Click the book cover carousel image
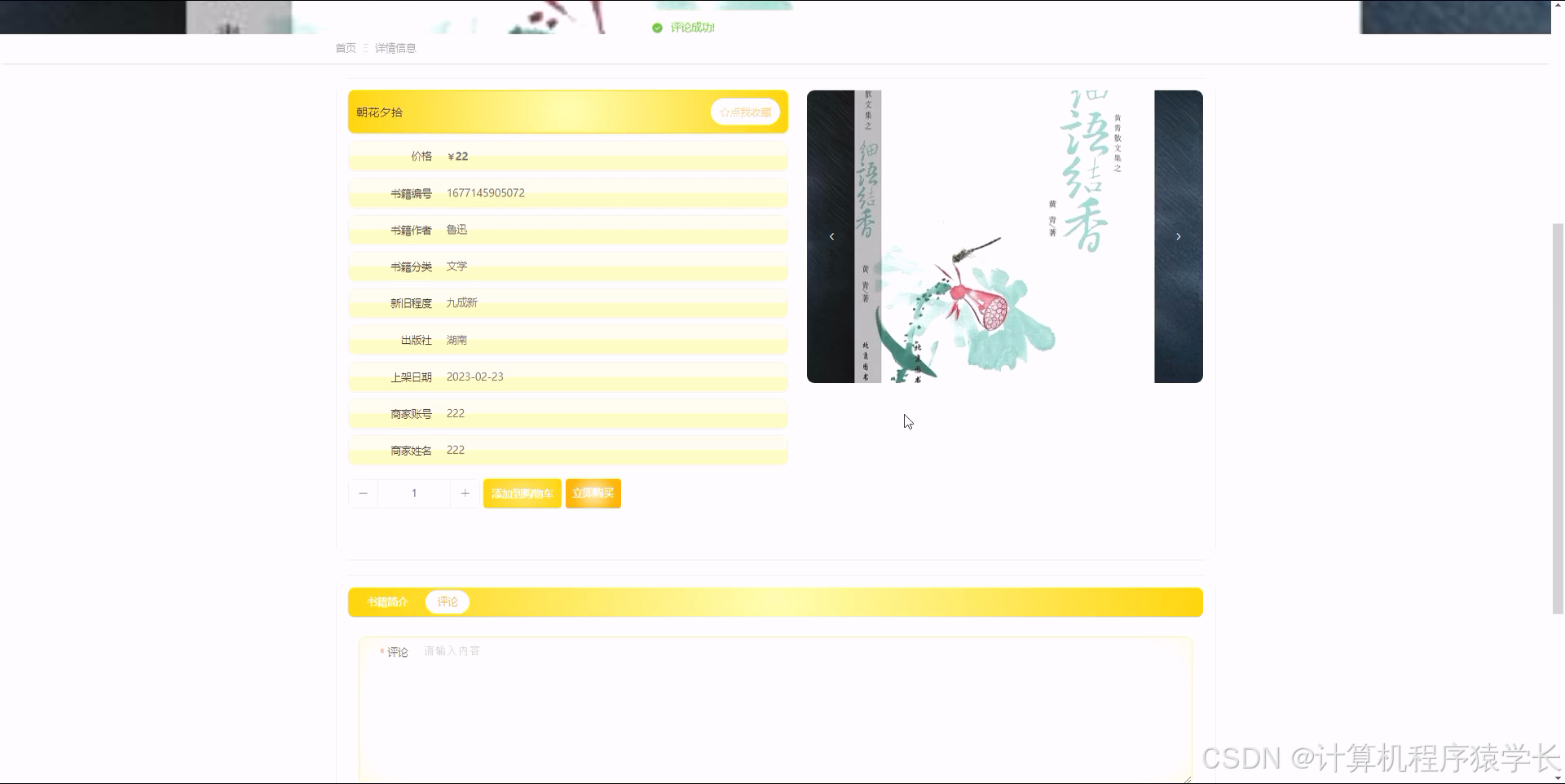 (x=1005, y=236)
